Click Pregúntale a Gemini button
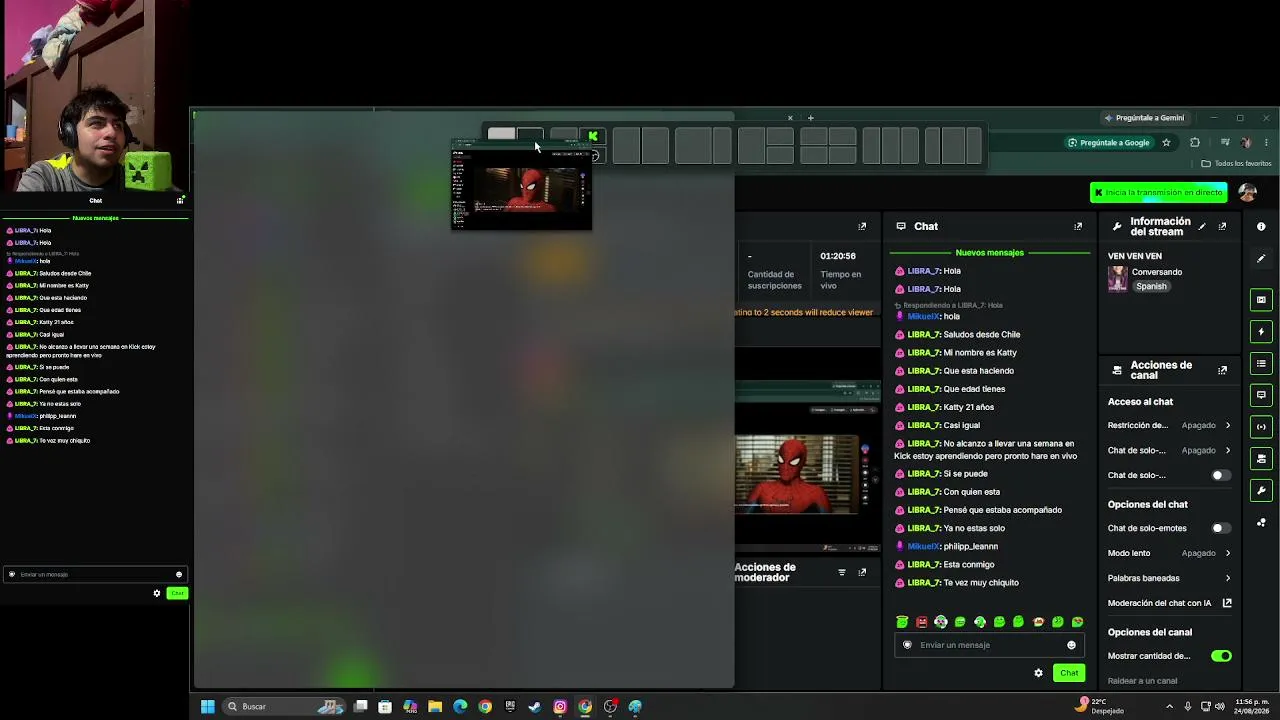Screen dimensions: 1280x720 [x=1144, y=118]
